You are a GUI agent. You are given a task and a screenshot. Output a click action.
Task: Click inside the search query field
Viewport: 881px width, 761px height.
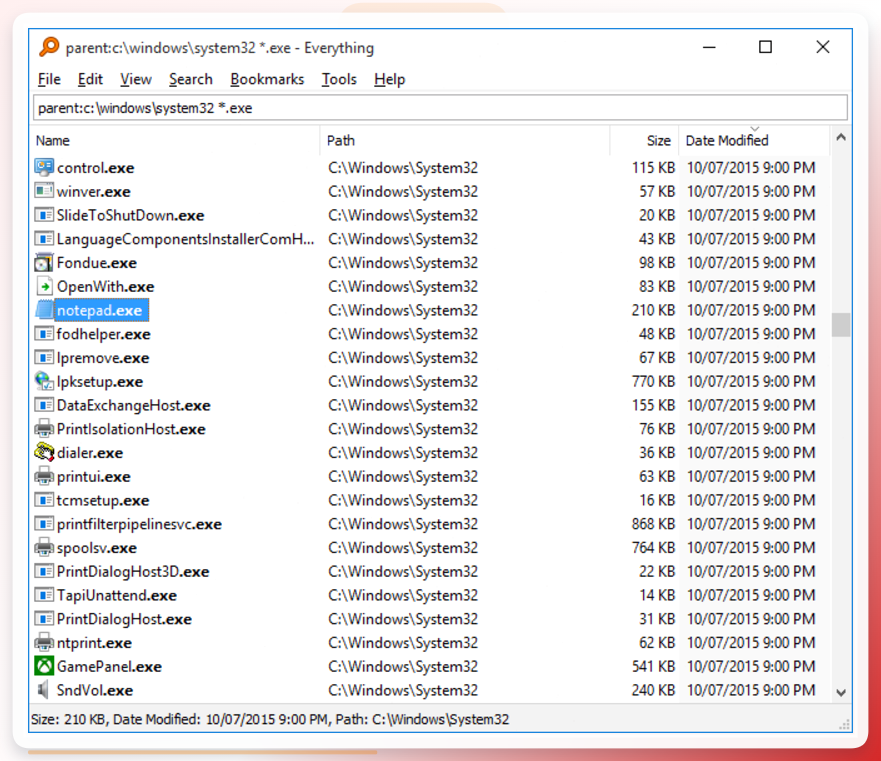coord(440,107)
